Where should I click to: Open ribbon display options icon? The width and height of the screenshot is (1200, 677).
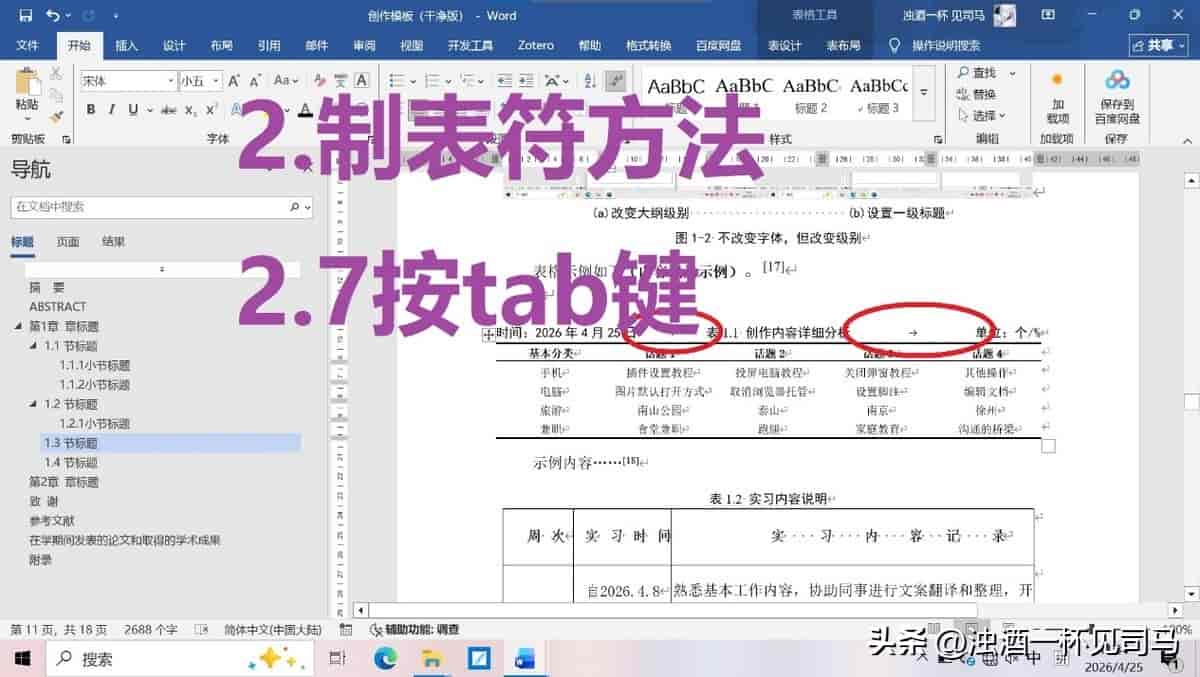click(1049, 15)
